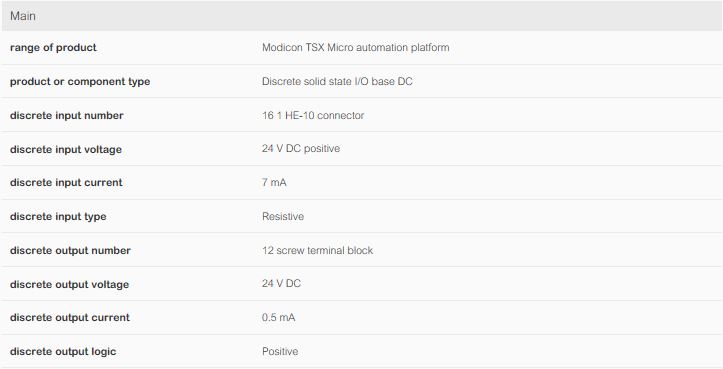This screenshot has width=723, height=369.
Task: Select the 'discrete input type' label
Action: (58, 217)
